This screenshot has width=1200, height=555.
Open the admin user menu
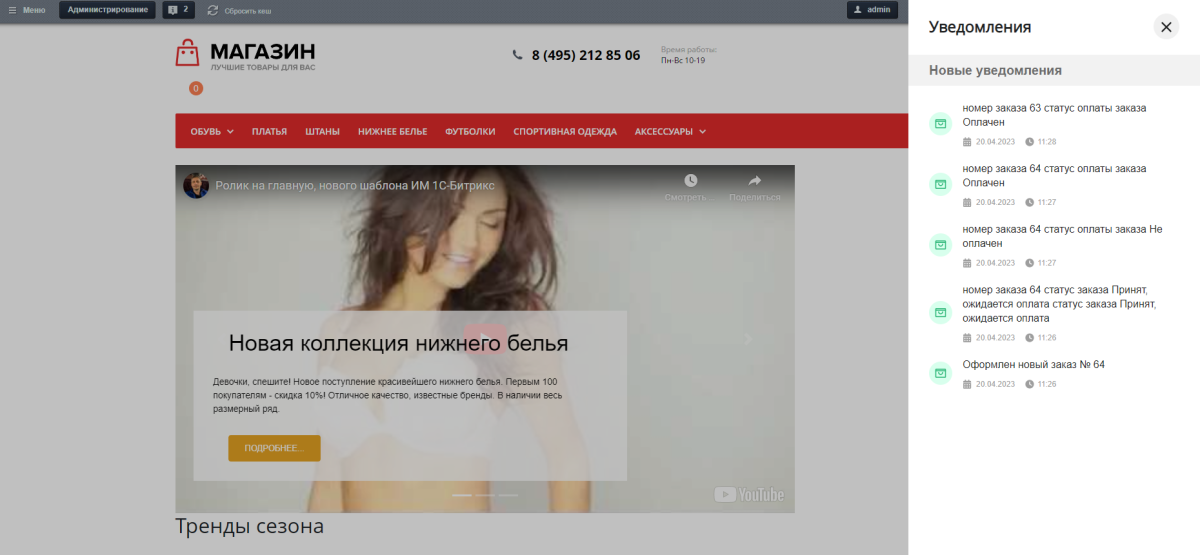tap(872, 10)
